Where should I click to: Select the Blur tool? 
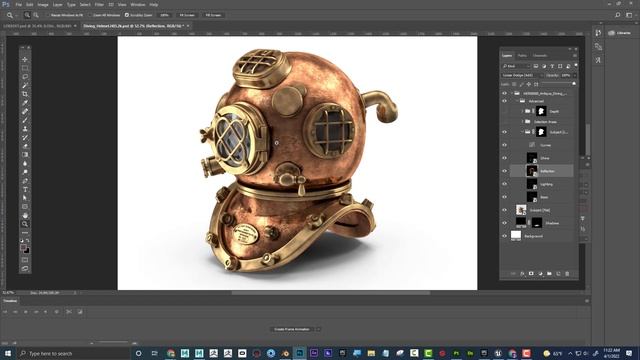(x=25, y=163)
